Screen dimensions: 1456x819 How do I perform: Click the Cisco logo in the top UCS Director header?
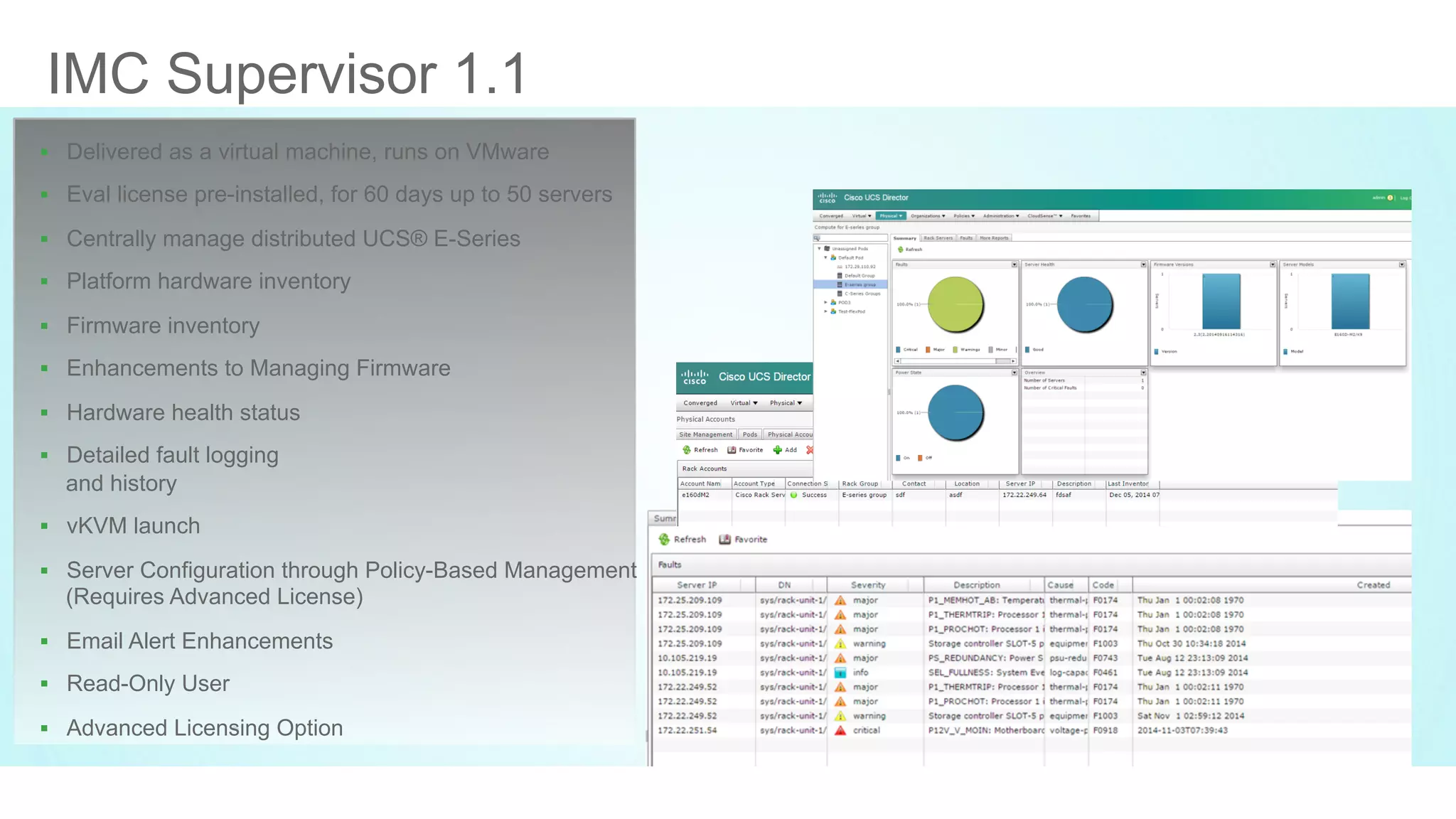[827, 198]
